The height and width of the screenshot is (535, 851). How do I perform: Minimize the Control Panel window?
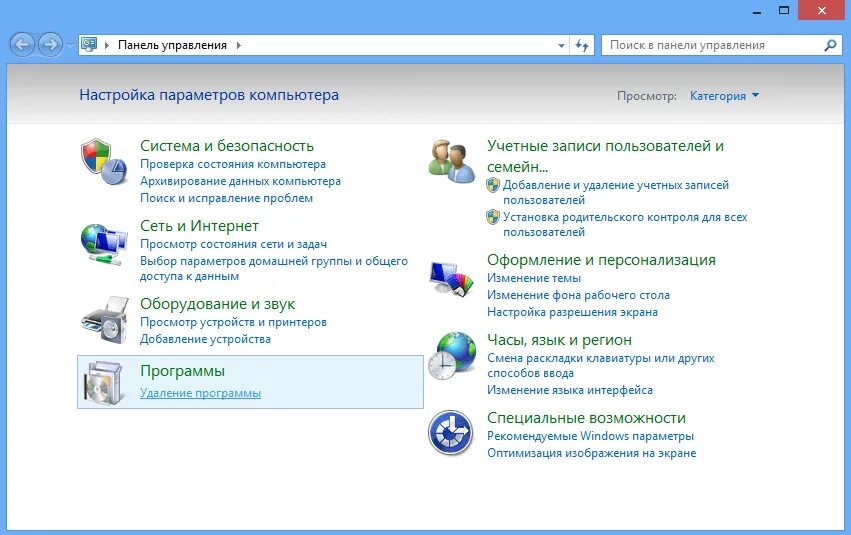pos(757,10)
